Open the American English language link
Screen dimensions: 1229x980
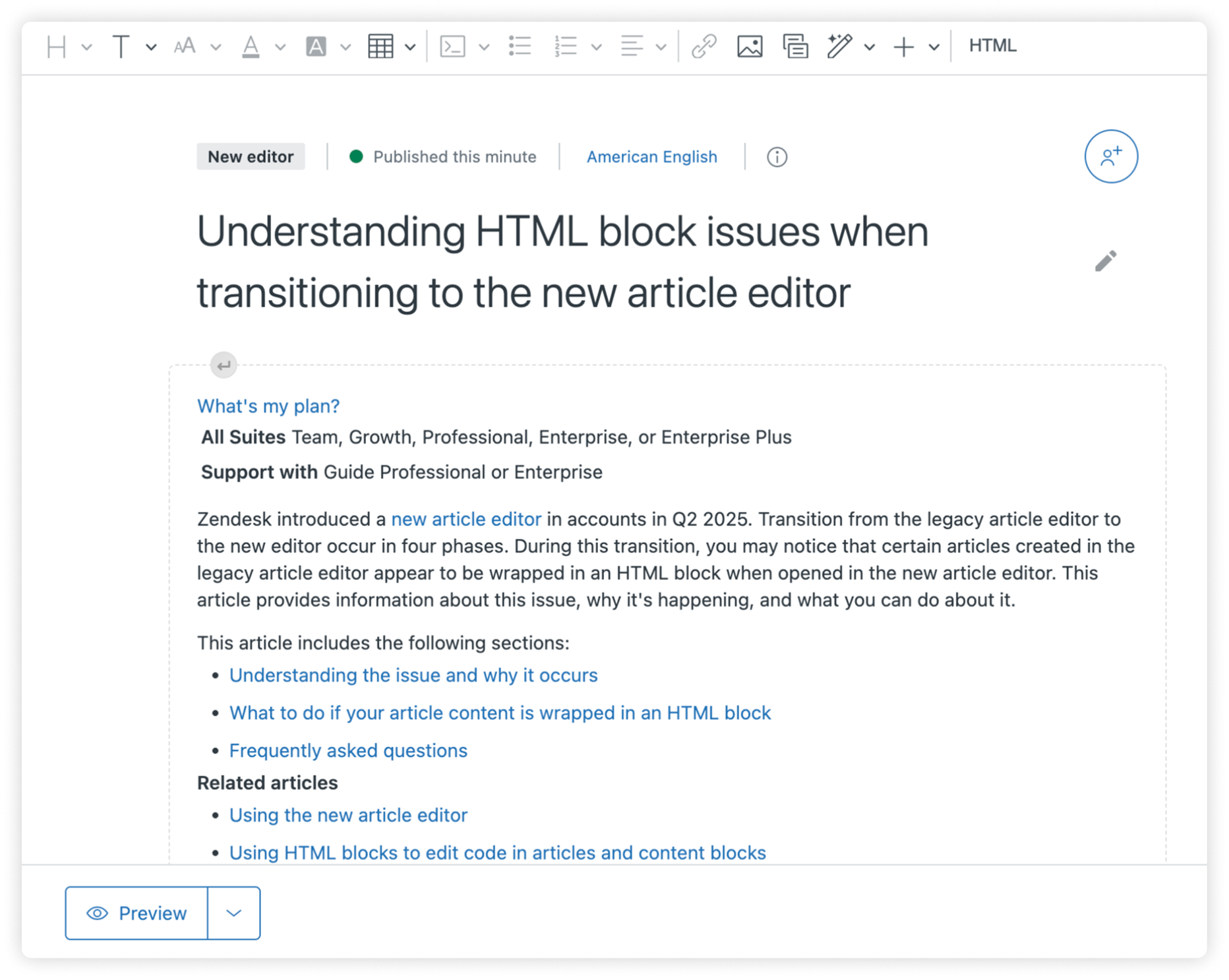(651, 157)
